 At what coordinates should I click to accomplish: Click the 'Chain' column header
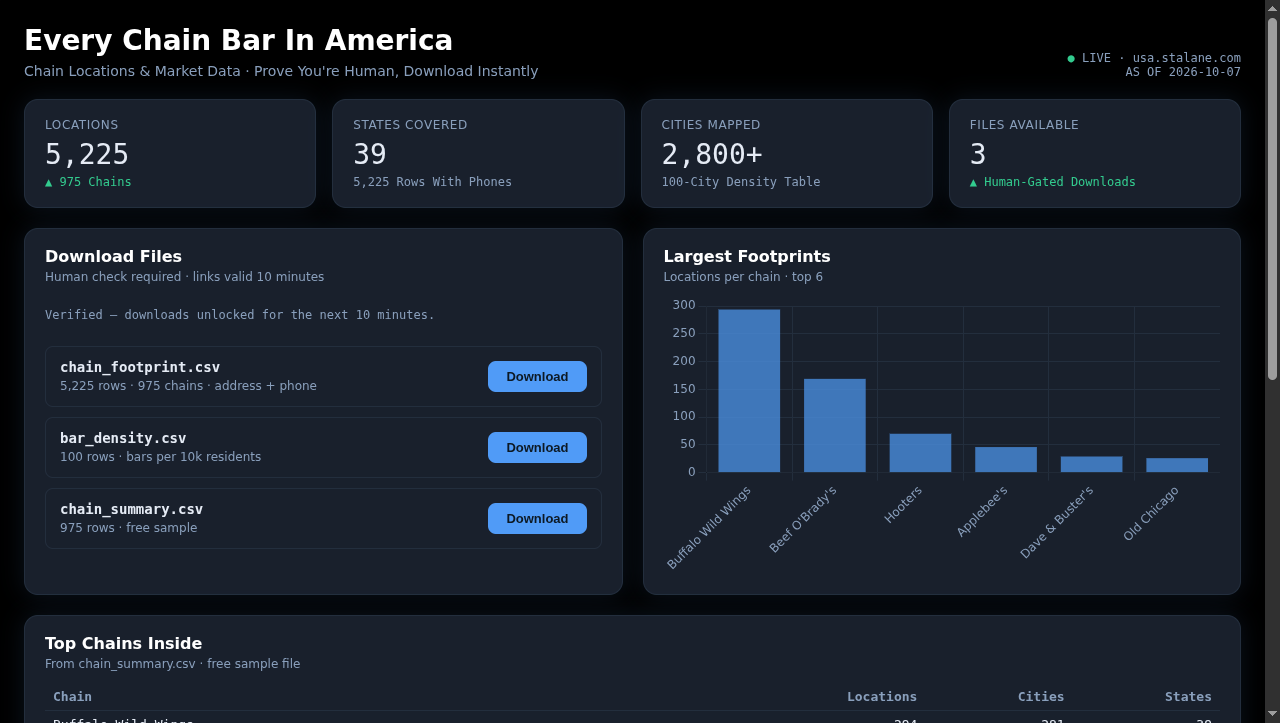[x=72, y=696]
